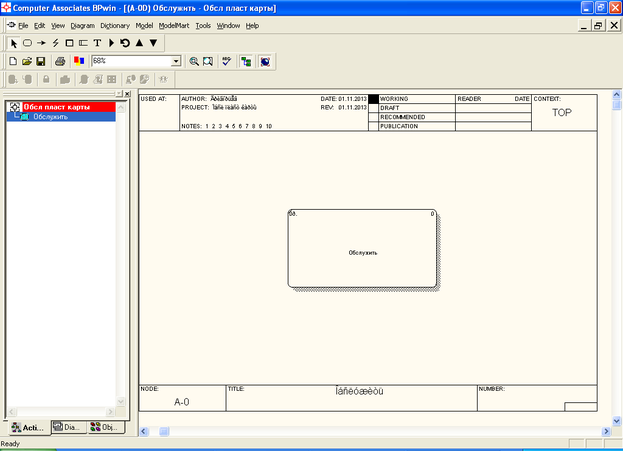Select the External Reference square tool
Image resolution: width=623 pixels, height=451 pixels.
click(69, 43)
